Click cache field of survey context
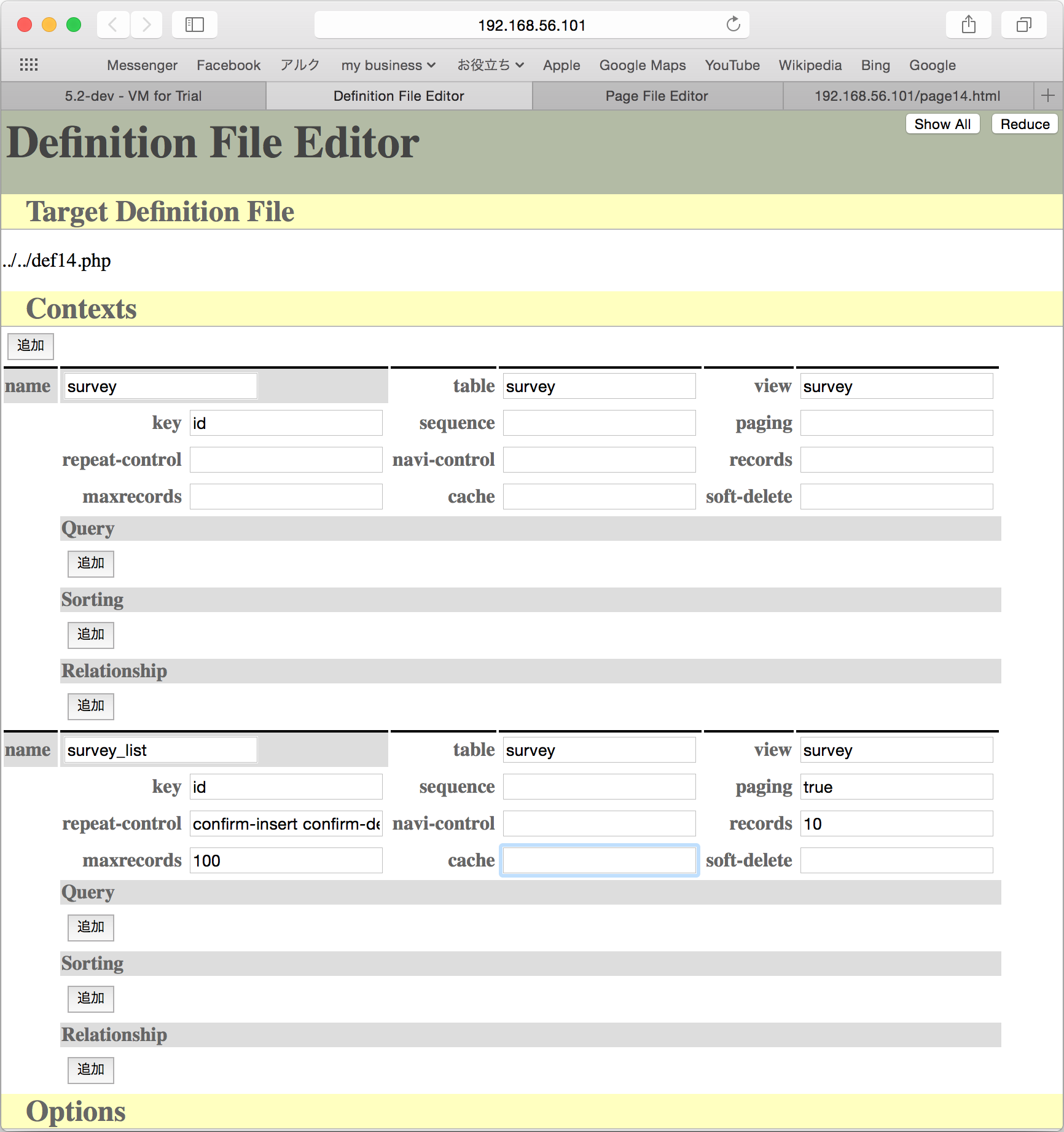The image size is (1064, 1132). point(599,497)
